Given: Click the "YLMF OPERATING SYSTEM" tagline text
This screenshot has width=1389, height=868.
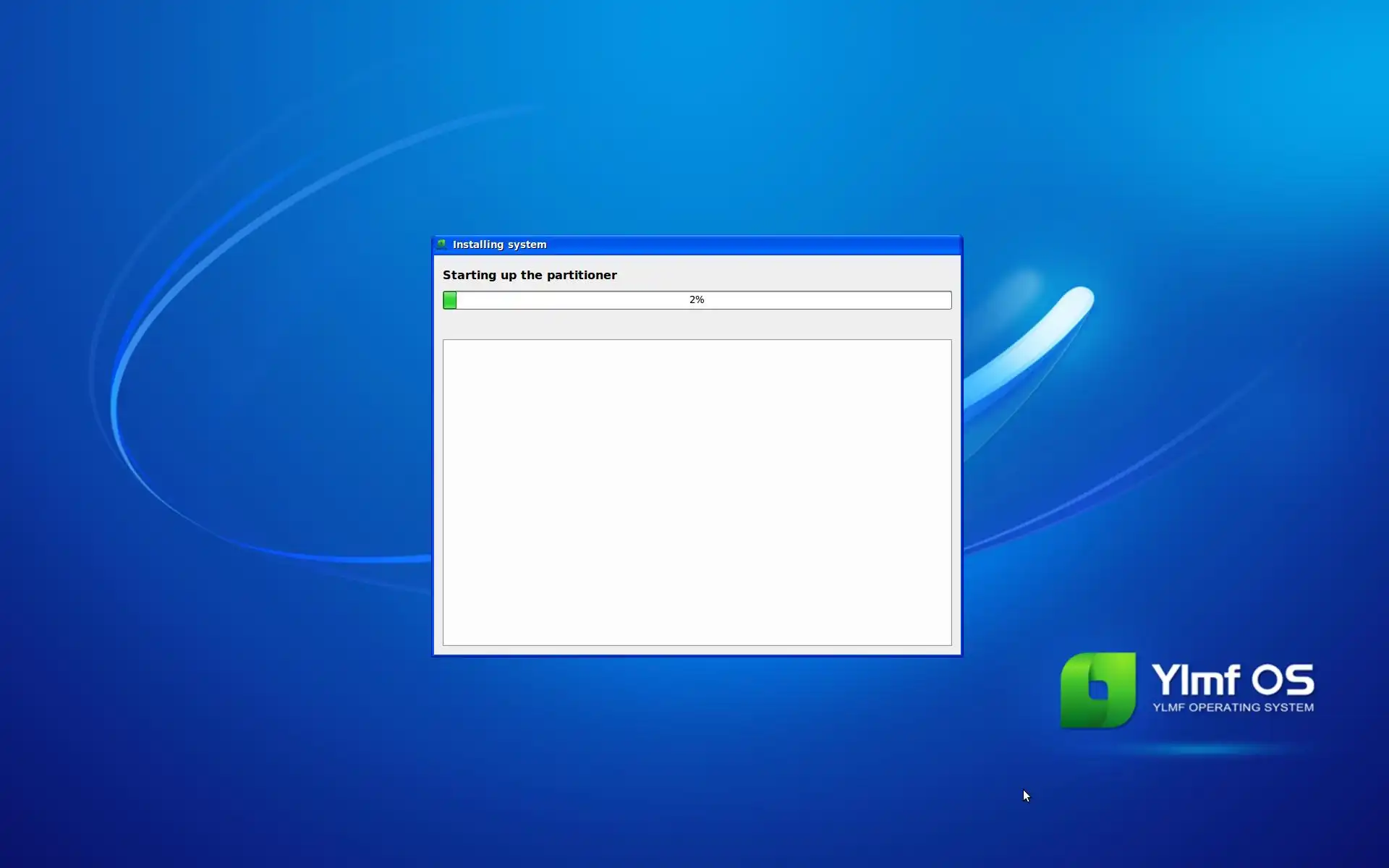Looking at the screenshot, I should tap(1233, 707).
